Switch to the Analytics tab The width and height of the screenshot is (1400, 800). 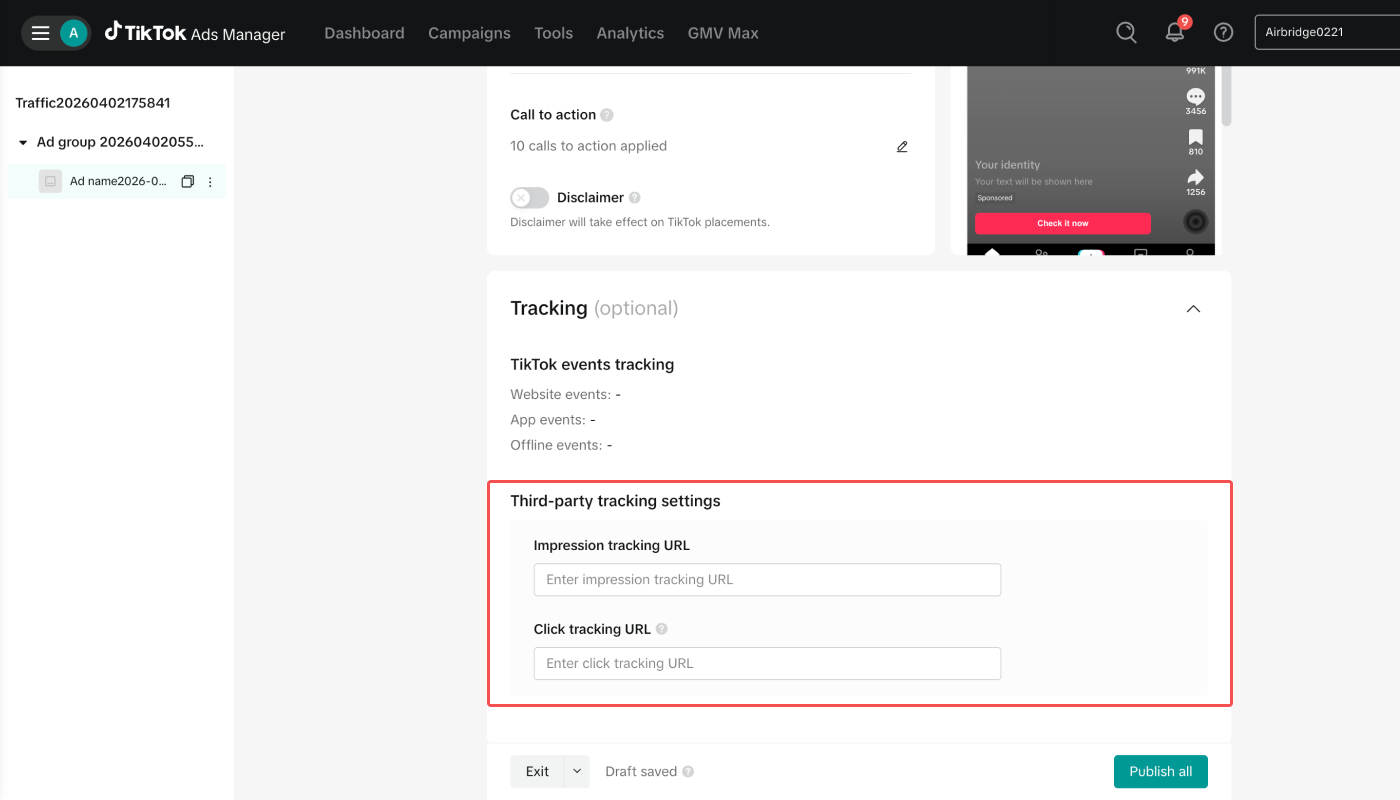[x=630, y=33]
